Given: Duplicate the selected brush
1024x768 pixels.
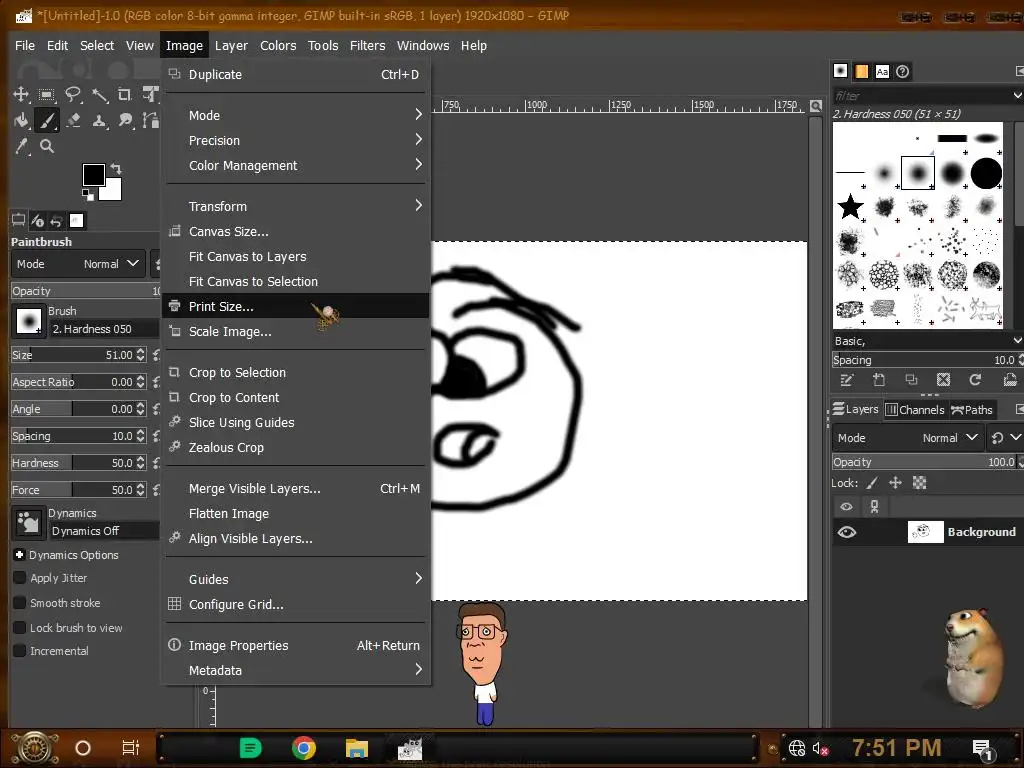Looking at the screenshot, I should click(911, 380).
